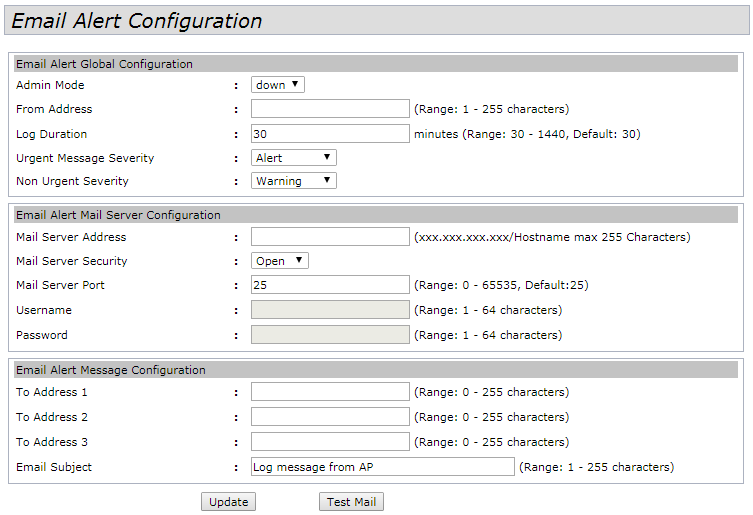Click the Email Alert Mail Server Configuration header
The width and height of the screenshot is (753, 515).
[x=119, y=215]
